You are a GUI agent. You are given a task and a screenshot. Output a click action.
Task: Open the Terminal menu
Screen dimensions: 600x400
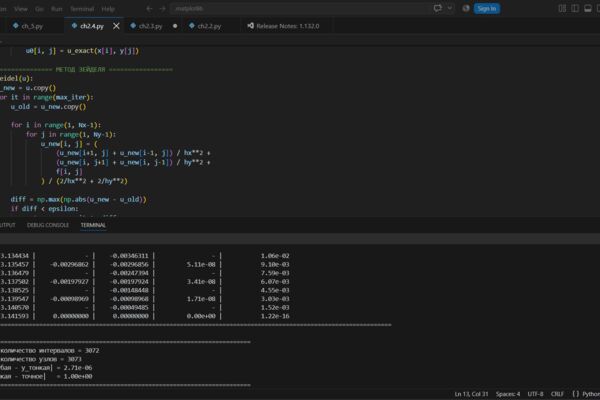82,8
